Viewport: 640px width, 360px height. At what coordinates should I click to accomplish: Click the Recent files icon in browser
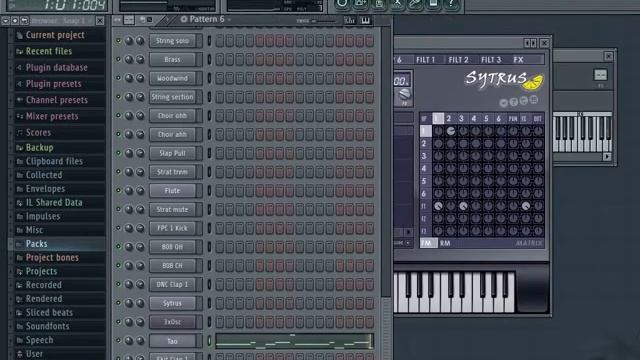pyautogui.click(x=19, y=51)
